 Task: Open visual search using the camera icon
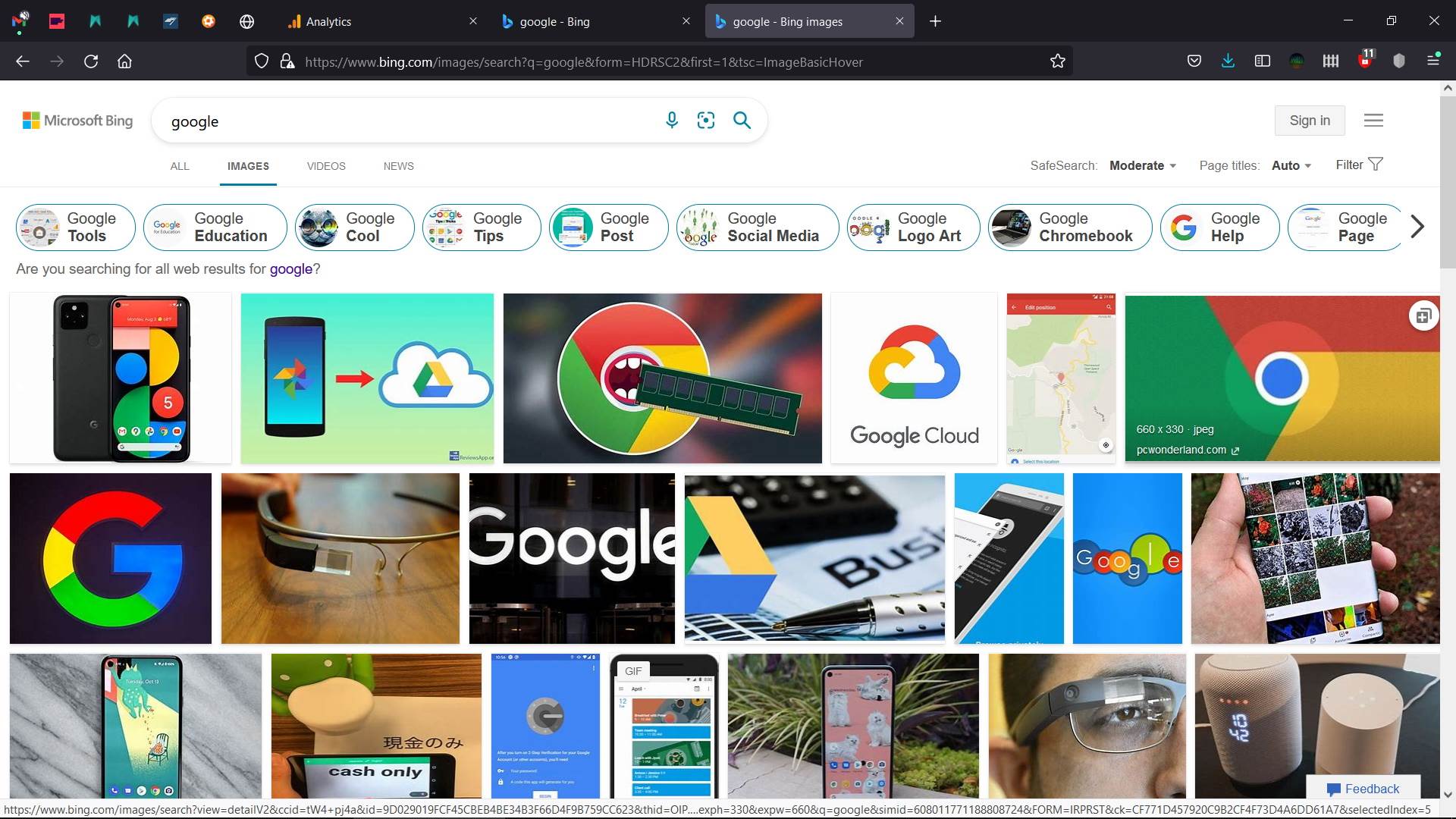pos(705,120)
